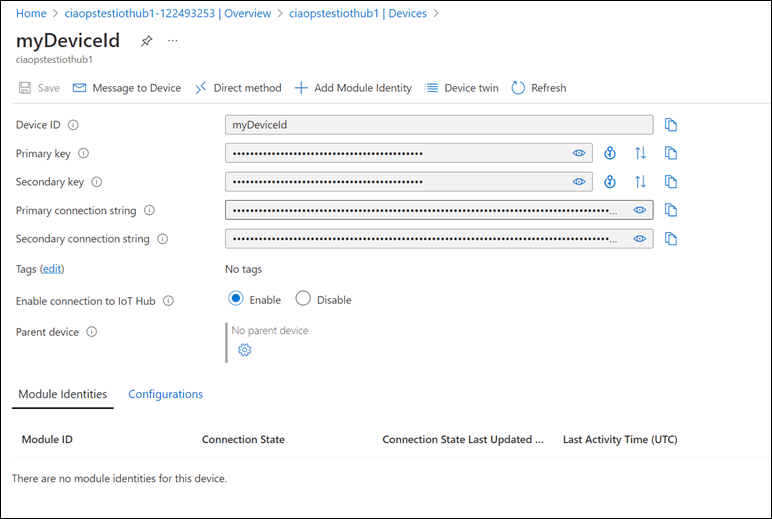Switch to the Configurations tab
The width and height of the screenshot is (772, 519).
coord(165,394)
